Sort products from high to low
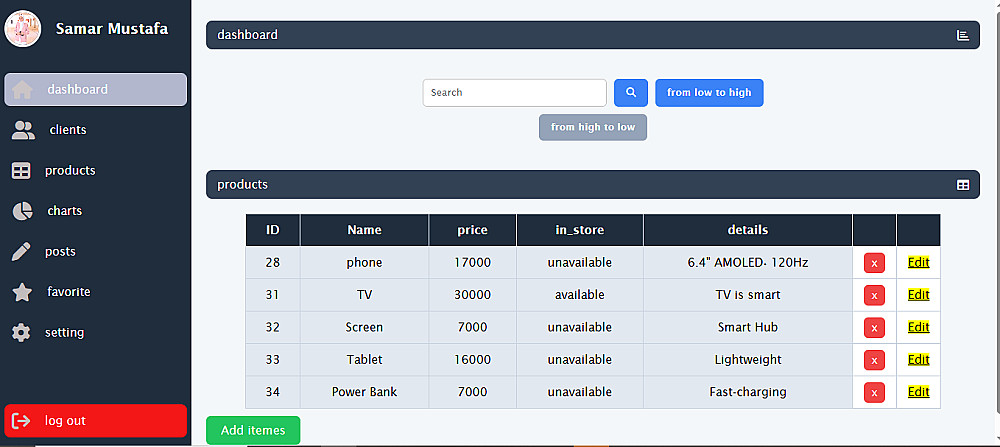The height and width of the screenshot is (447, 1000). (593, 128)
